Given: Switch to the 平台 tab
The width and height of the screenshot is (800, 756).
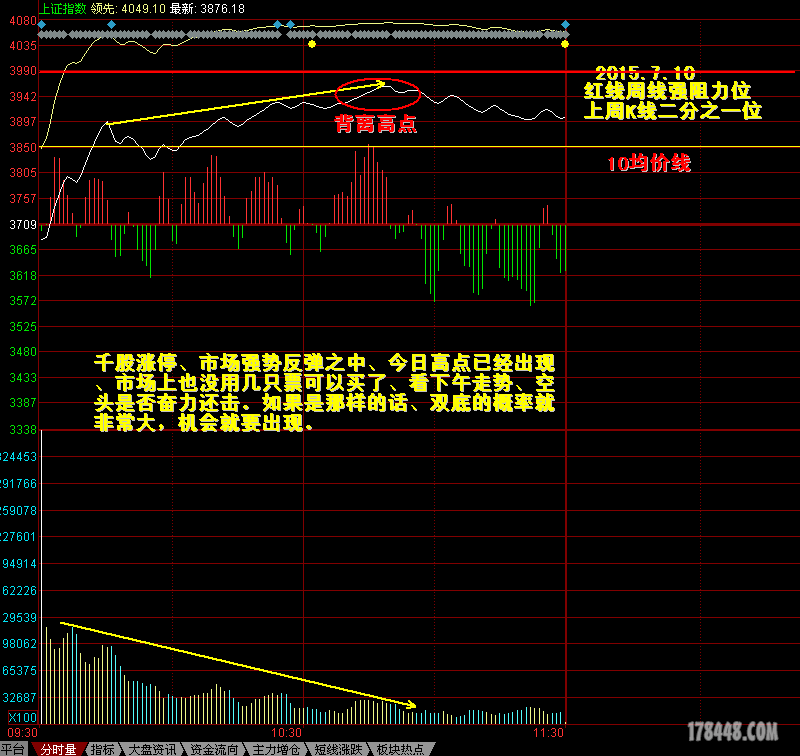Looking at the screenshot, I should 13,749.
